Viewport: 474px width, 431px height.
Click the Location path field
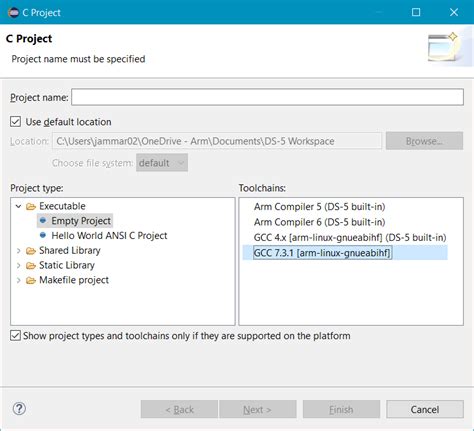[x=217, y=141]
